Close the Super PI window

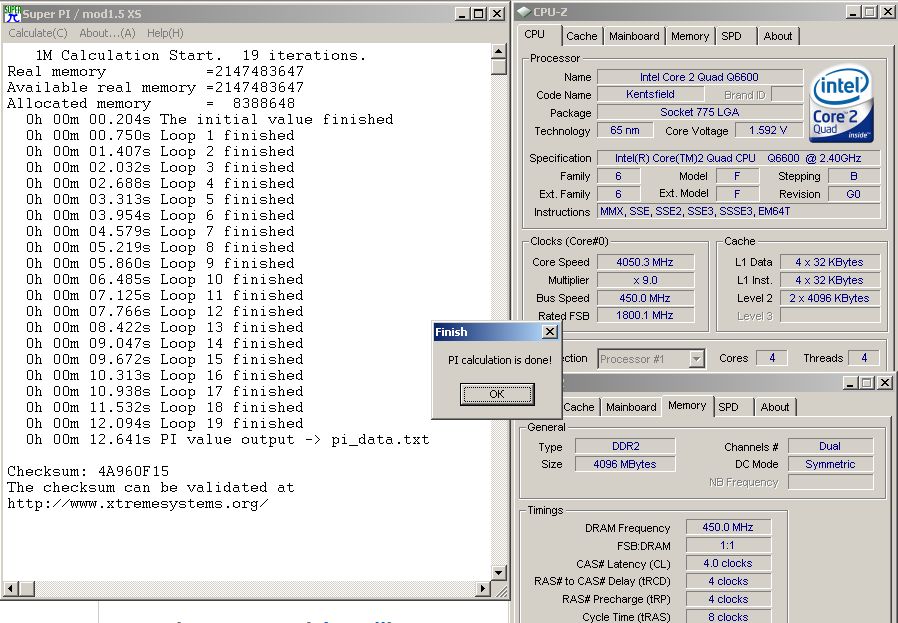497,14
